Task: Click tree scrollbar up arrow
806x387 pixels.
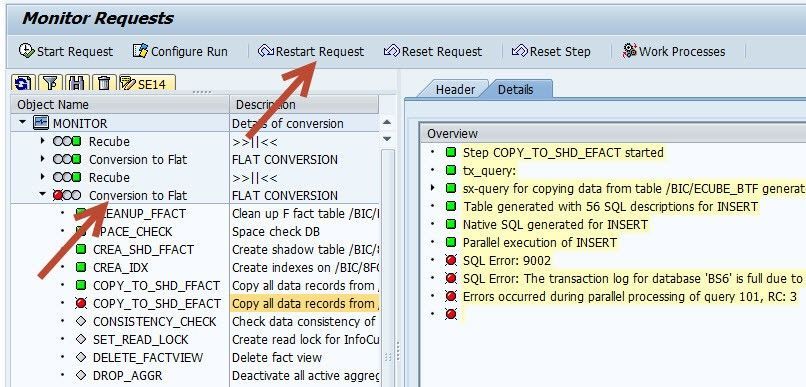Action: point(387,122)
